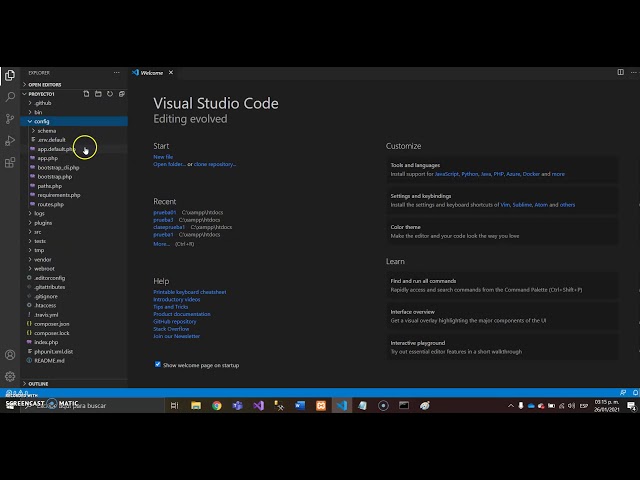Screen dimensions: 640x480
Task: Open Task View on the taskbar
Action: (x=174, y=405)
